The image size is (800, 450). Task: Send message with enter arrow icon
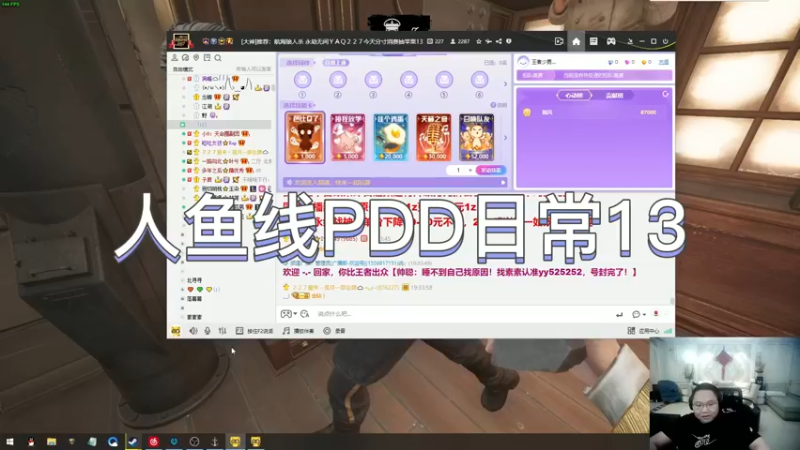pyautogui.click(x=619, y=314)
